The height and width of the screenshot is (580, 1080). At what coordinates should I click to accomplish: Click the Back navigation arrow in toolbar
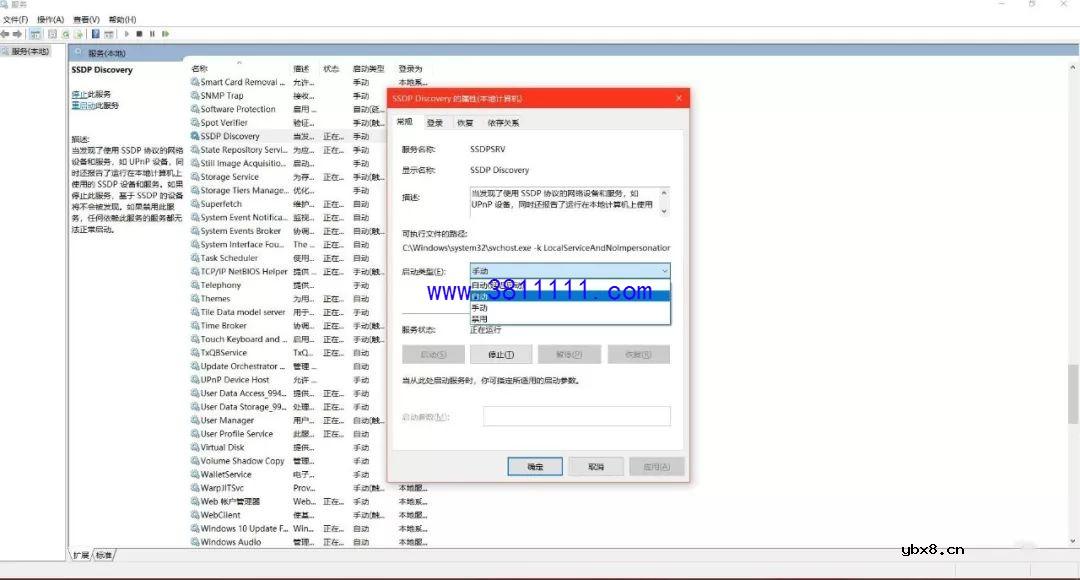(6, 33)
